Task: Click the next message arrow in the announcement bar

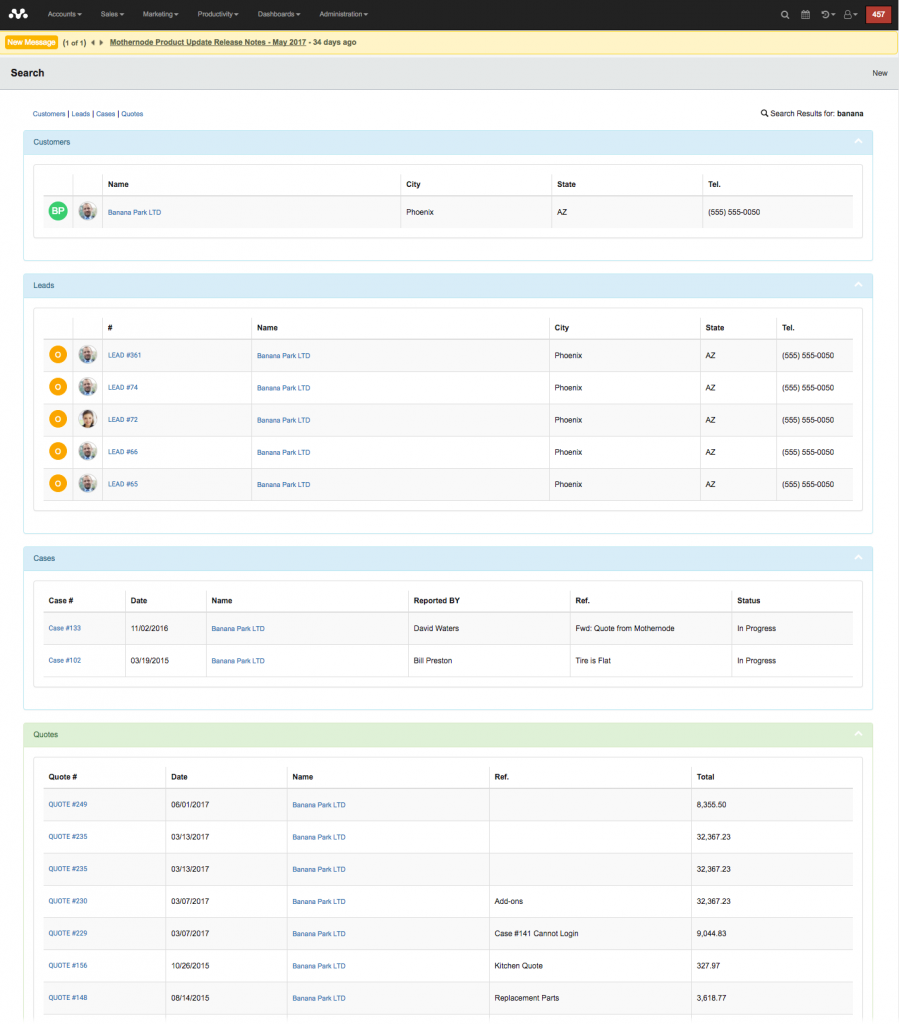Action: (100, 43)
